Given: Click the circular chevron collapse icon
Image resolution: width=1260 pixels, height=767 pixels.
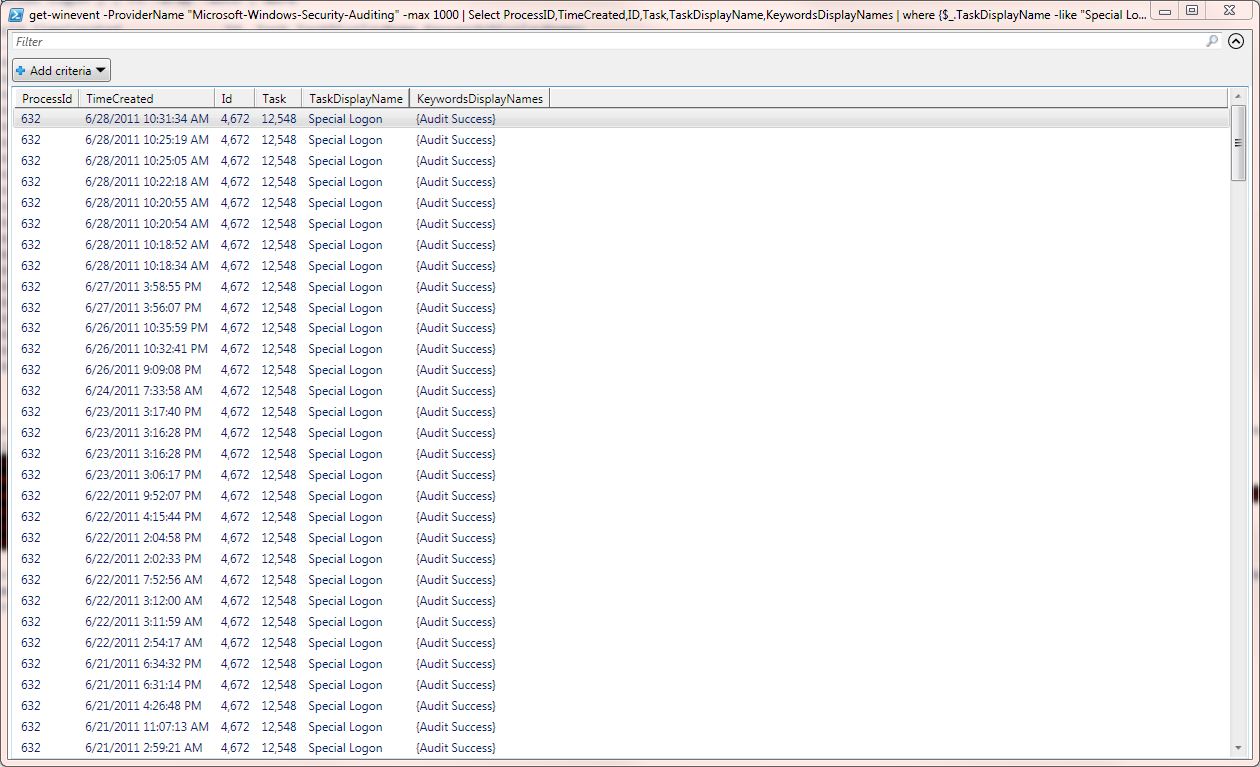Looking at the screenshot, I should (x=1237, y=41).
